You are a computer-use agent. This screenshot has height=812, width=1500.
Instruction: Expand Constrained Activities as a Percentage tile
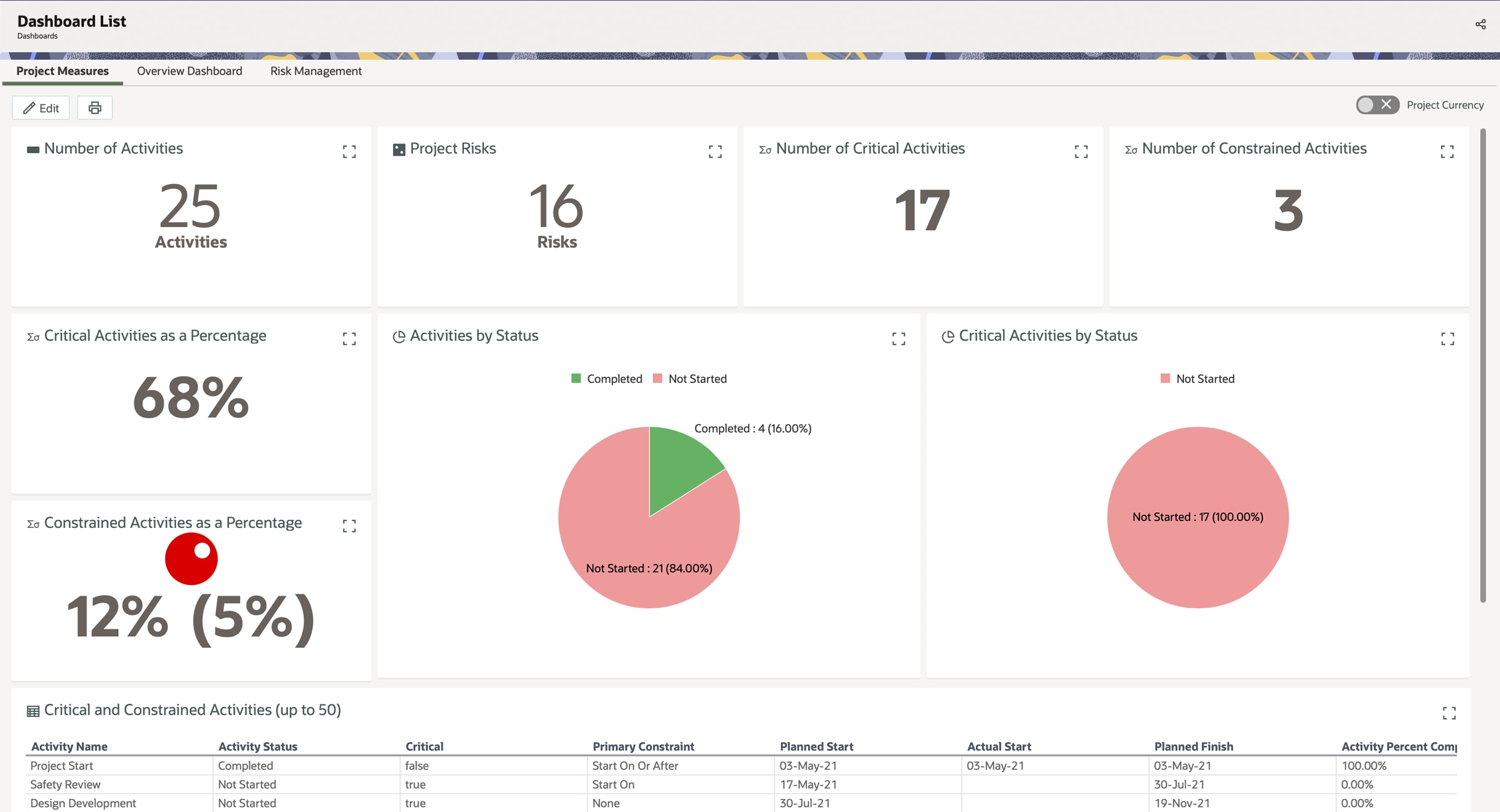(349, 525)
